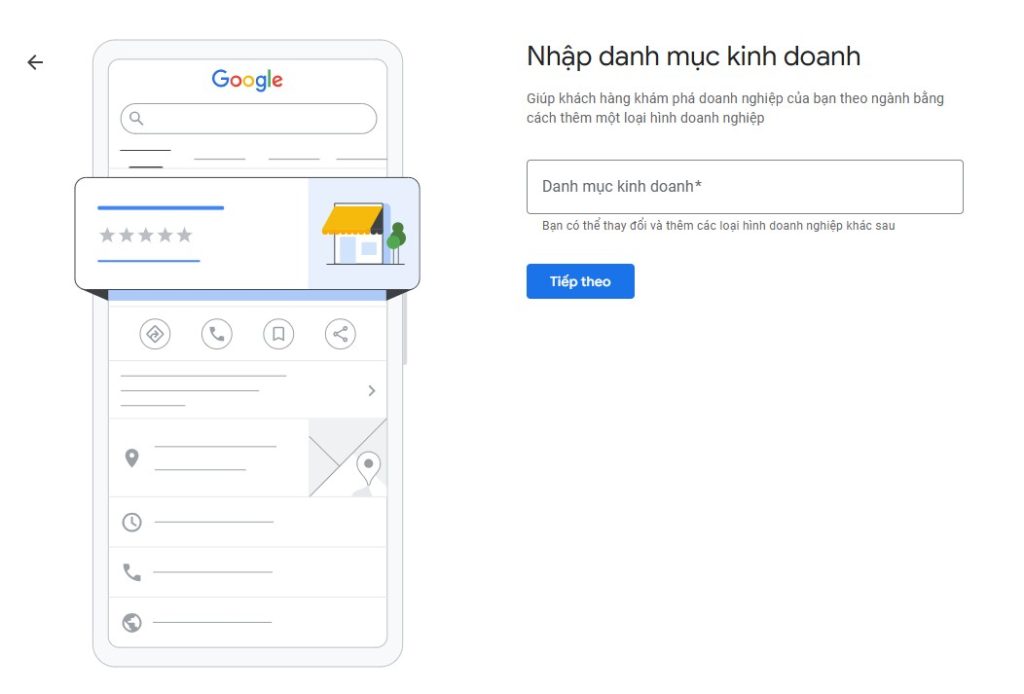
Task: Click hint text starting Bạn có thể thay đổi
Action: point(718,226)
